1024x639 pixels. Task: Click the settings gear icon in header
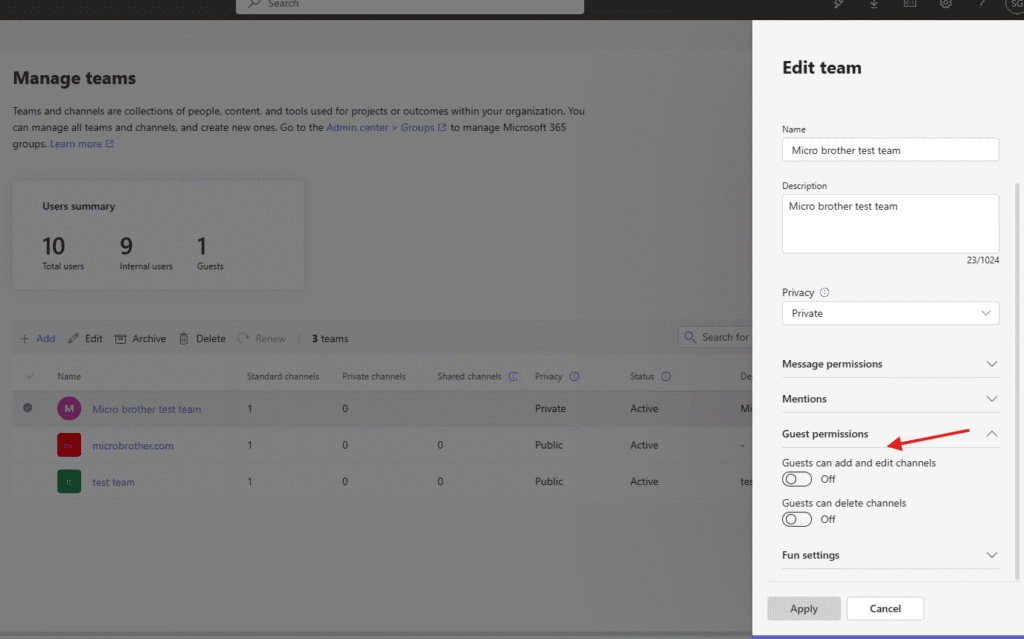[x=945, y=4]
